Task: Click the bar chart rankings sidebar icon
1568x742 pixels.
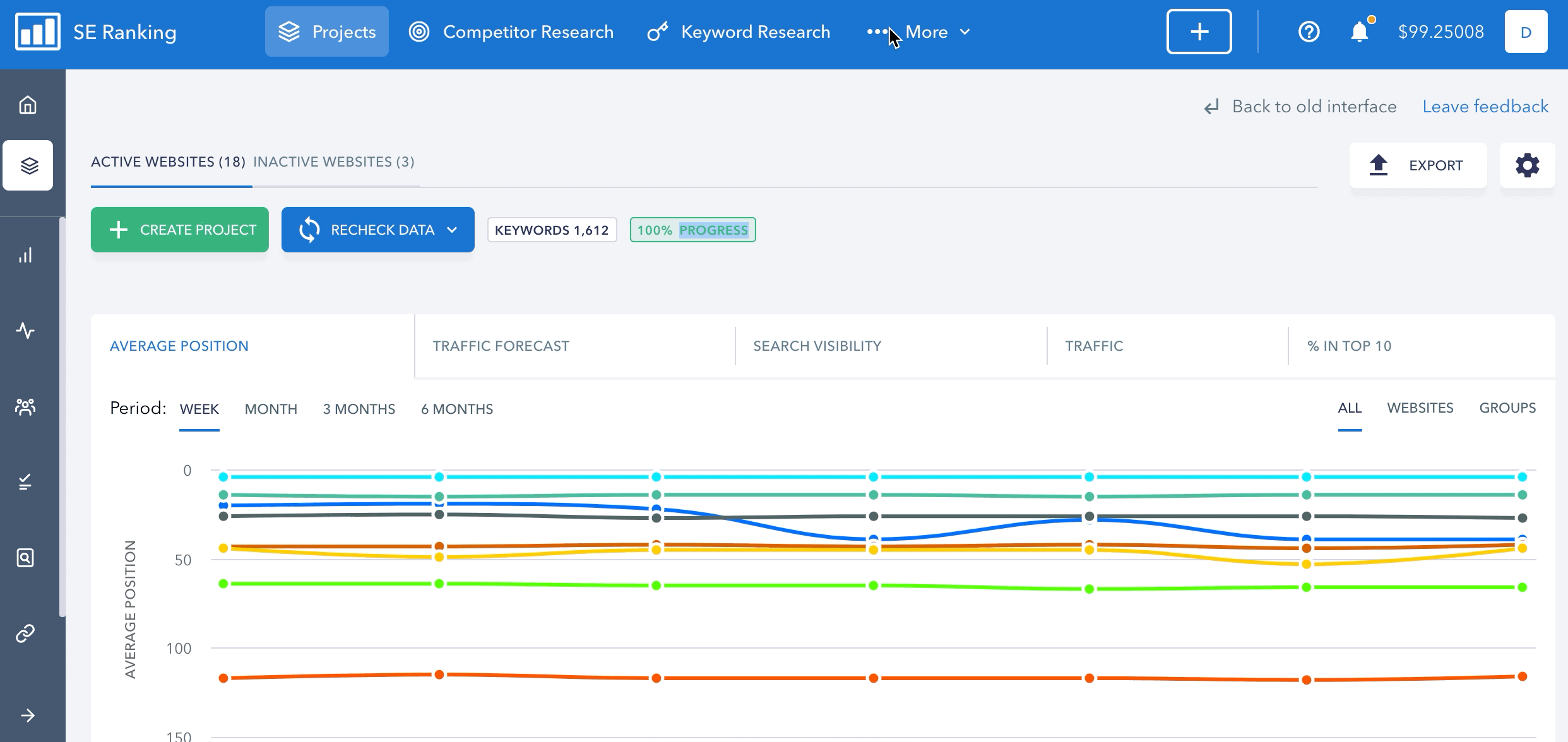Action: coord(25,256)
